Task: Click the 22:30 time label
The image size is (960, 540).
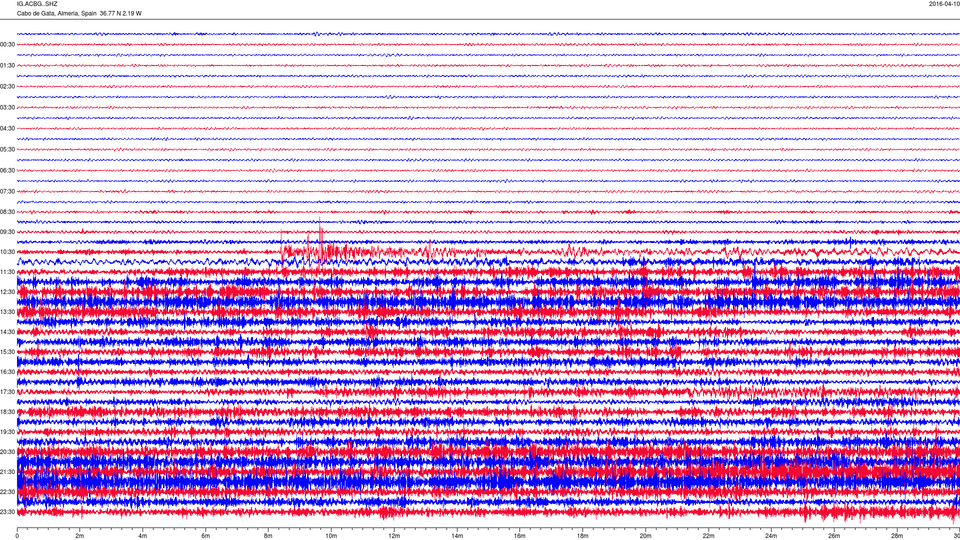Action: tap(7, 492)
